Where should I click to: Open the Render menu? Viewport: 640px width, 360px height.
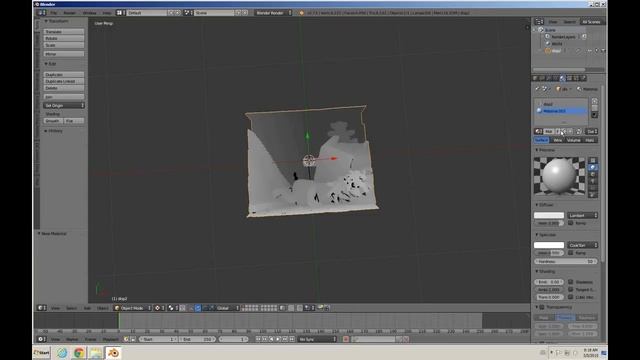click(69, 13)
